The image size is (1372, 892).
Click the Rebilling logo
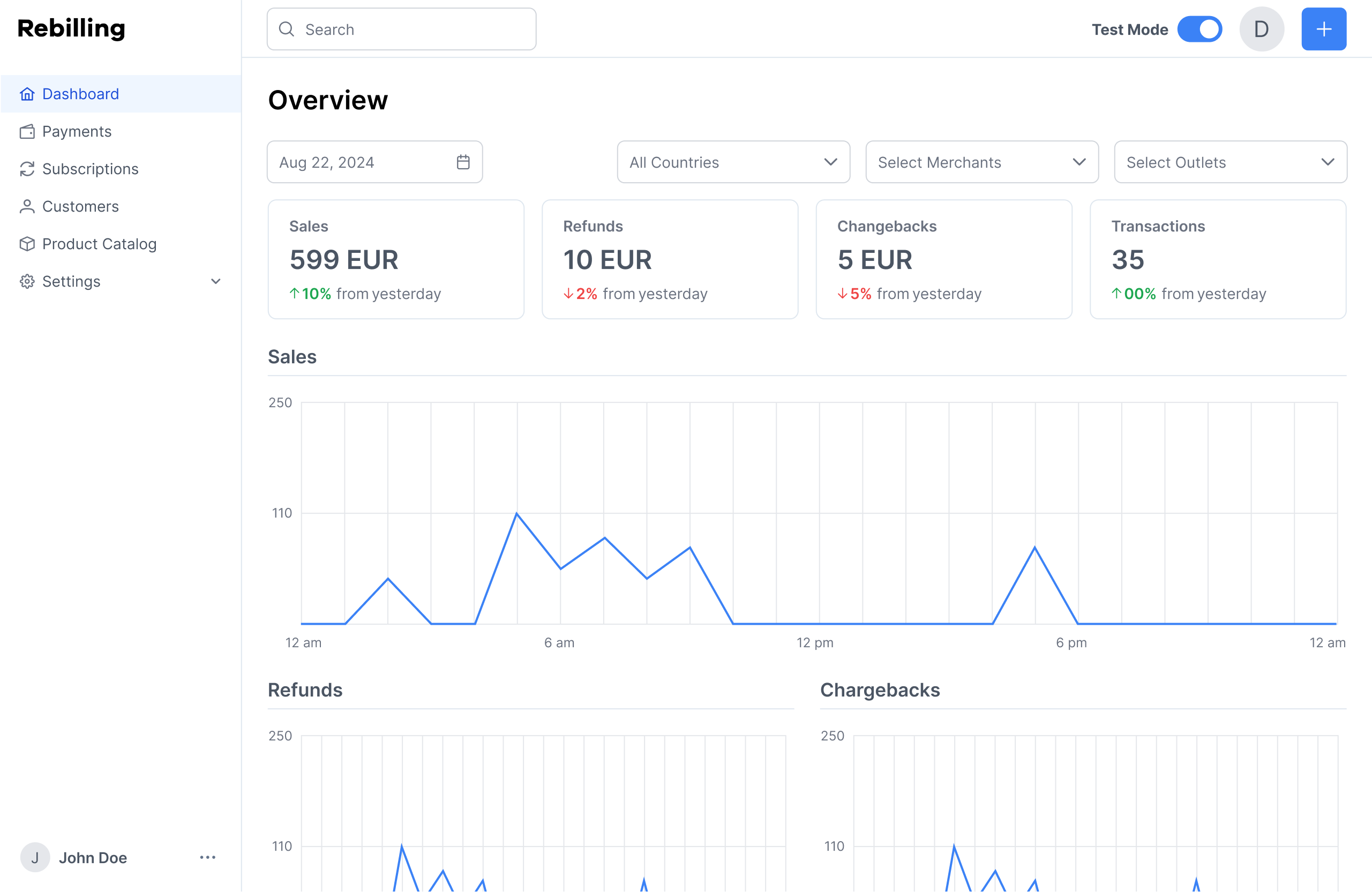click(x=71, y=29)
